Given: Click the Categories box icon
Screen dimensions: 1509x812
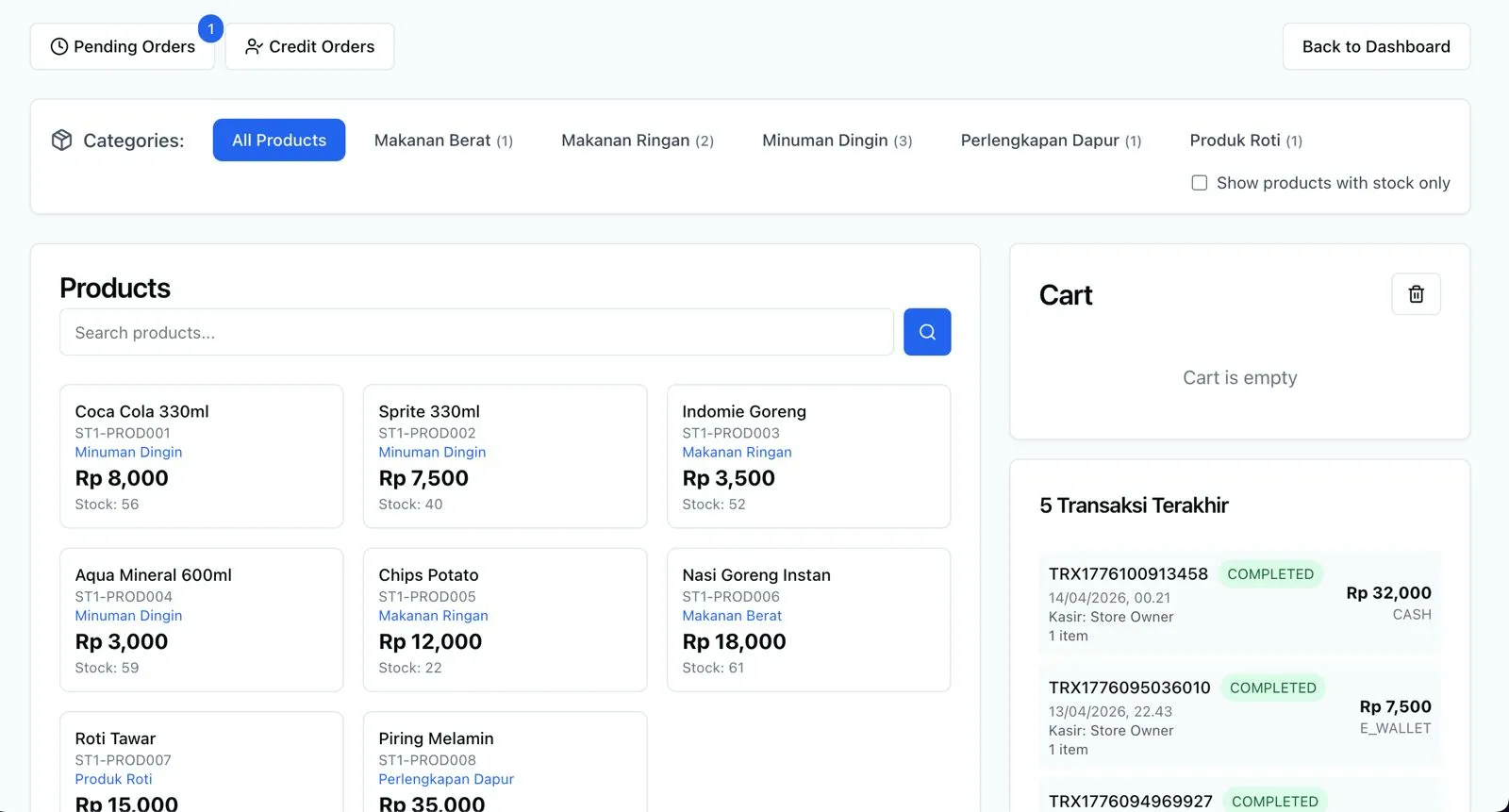Looking at the screenshot, I should coord(61,141).
